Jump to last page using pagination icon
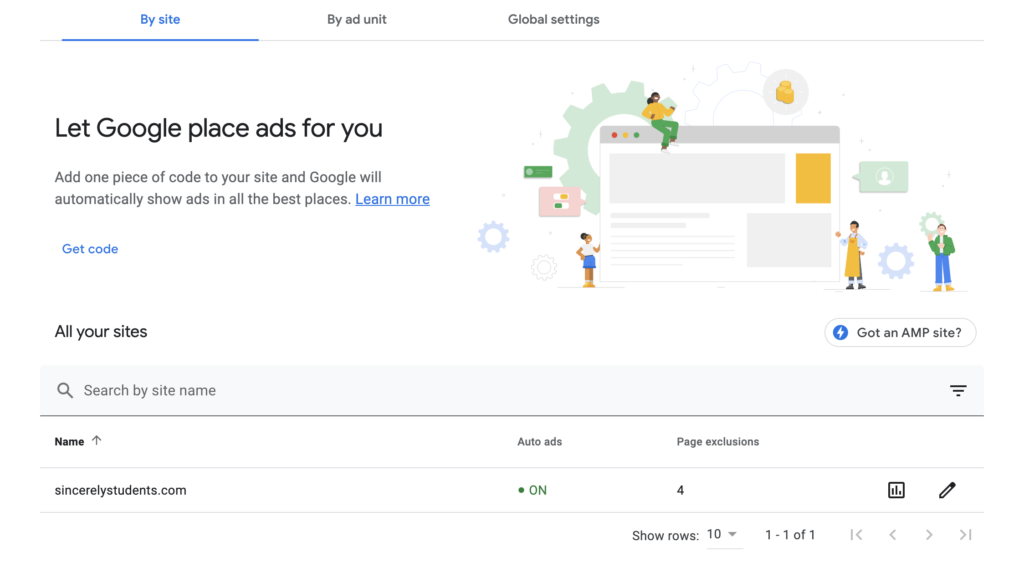This screenshot has width=1024, height=583. point(964,535)
